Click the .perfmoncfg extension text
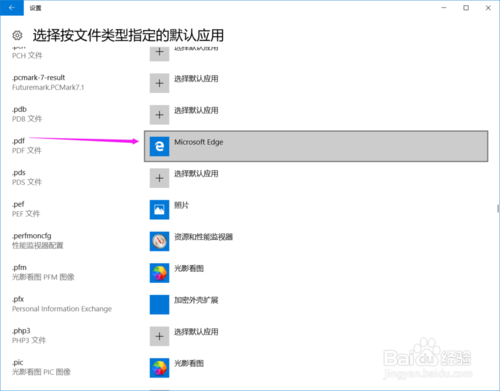The image size is (500, 391). [x=32, y=236]
